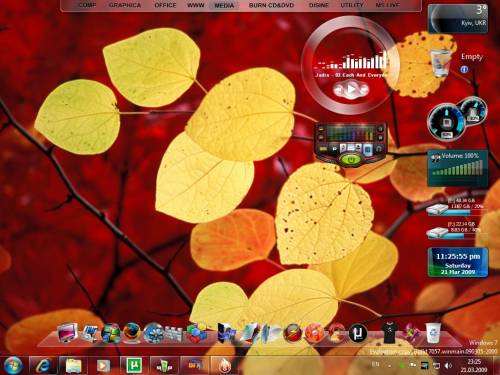Viewport: 500px width, 375px height.
Task: Toggle the green power button on equalizer player
Action: (351, 160)
